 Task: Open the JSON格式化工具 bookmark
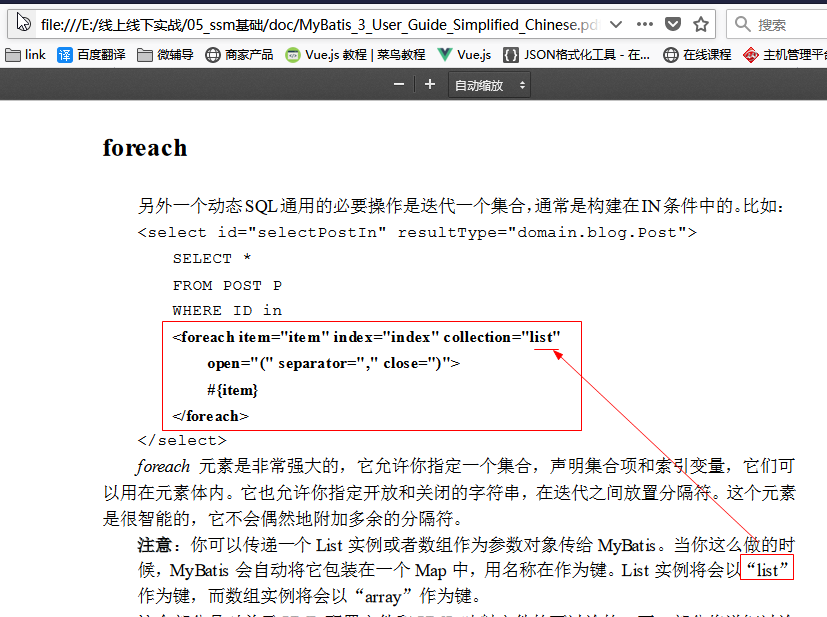[576, 55]
